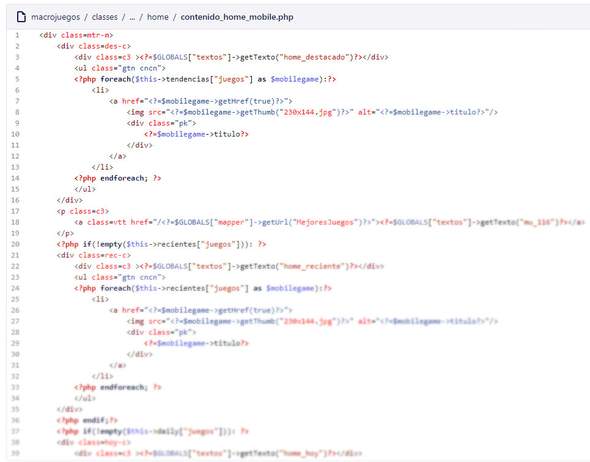Click the endforeach statement on line 14
This screenshot has height=462, width=590.
point(117,178)
